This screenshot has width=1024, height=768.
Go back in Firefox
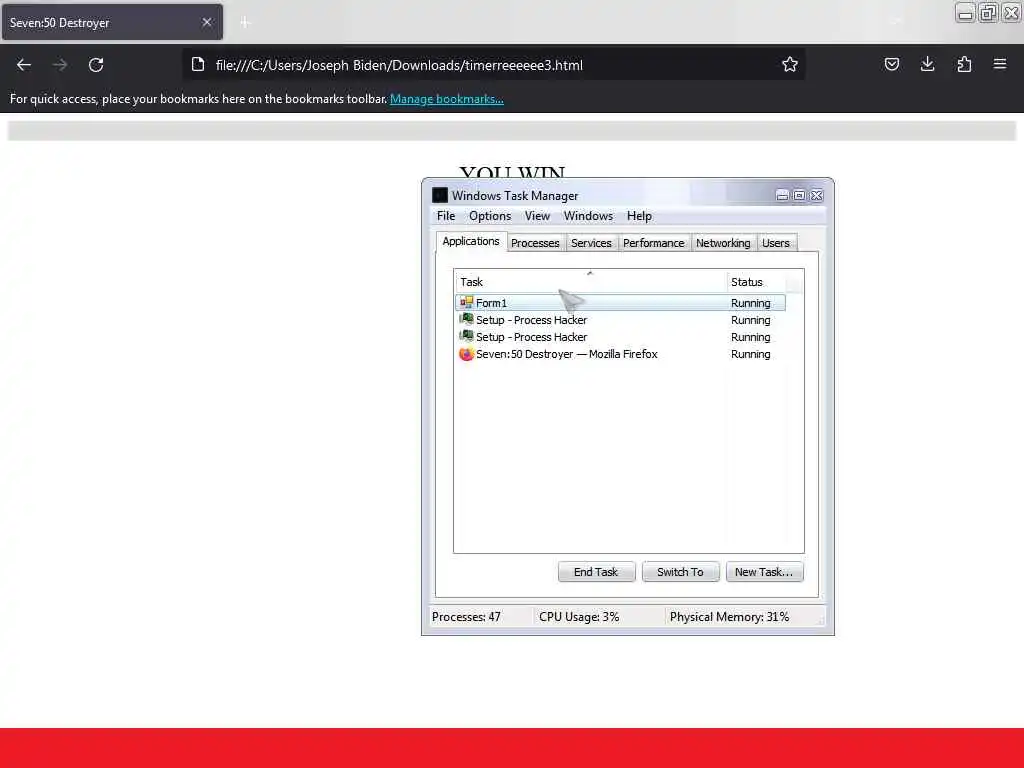tap(24, 65)
